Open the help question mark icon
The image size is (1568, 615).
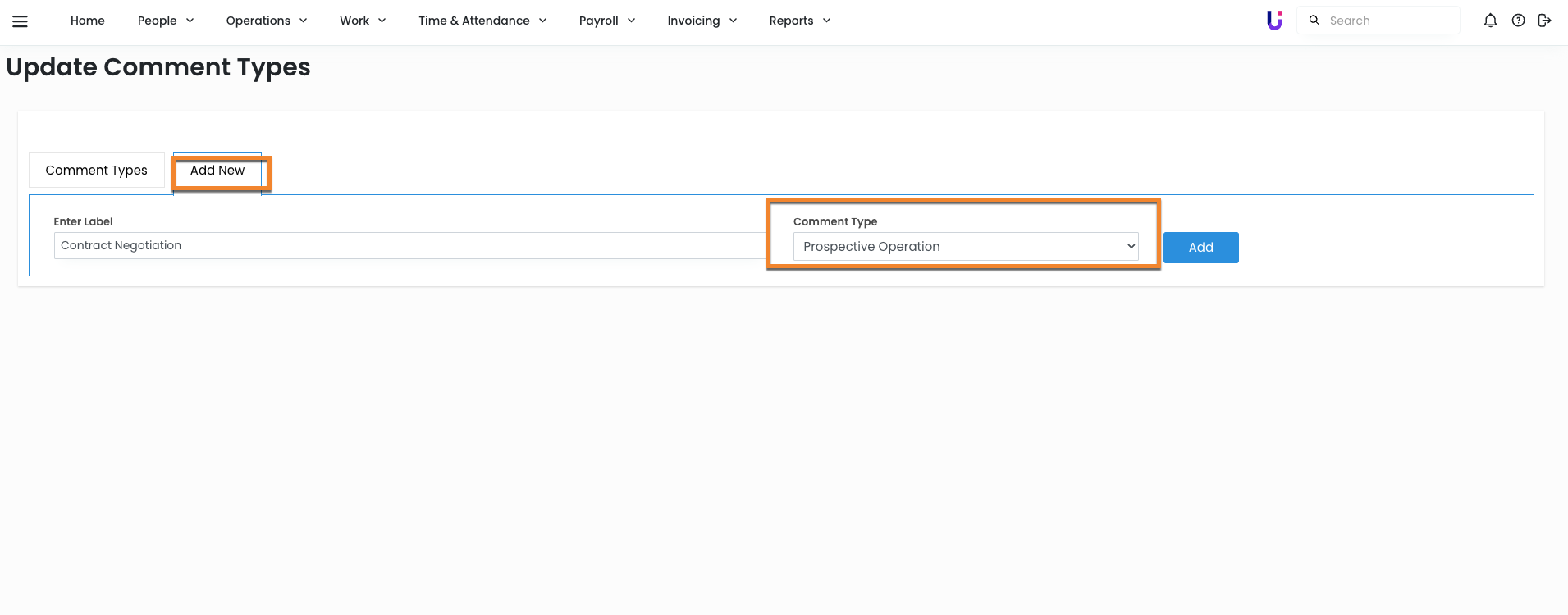pyautogui.click(x=1518, y=20)
